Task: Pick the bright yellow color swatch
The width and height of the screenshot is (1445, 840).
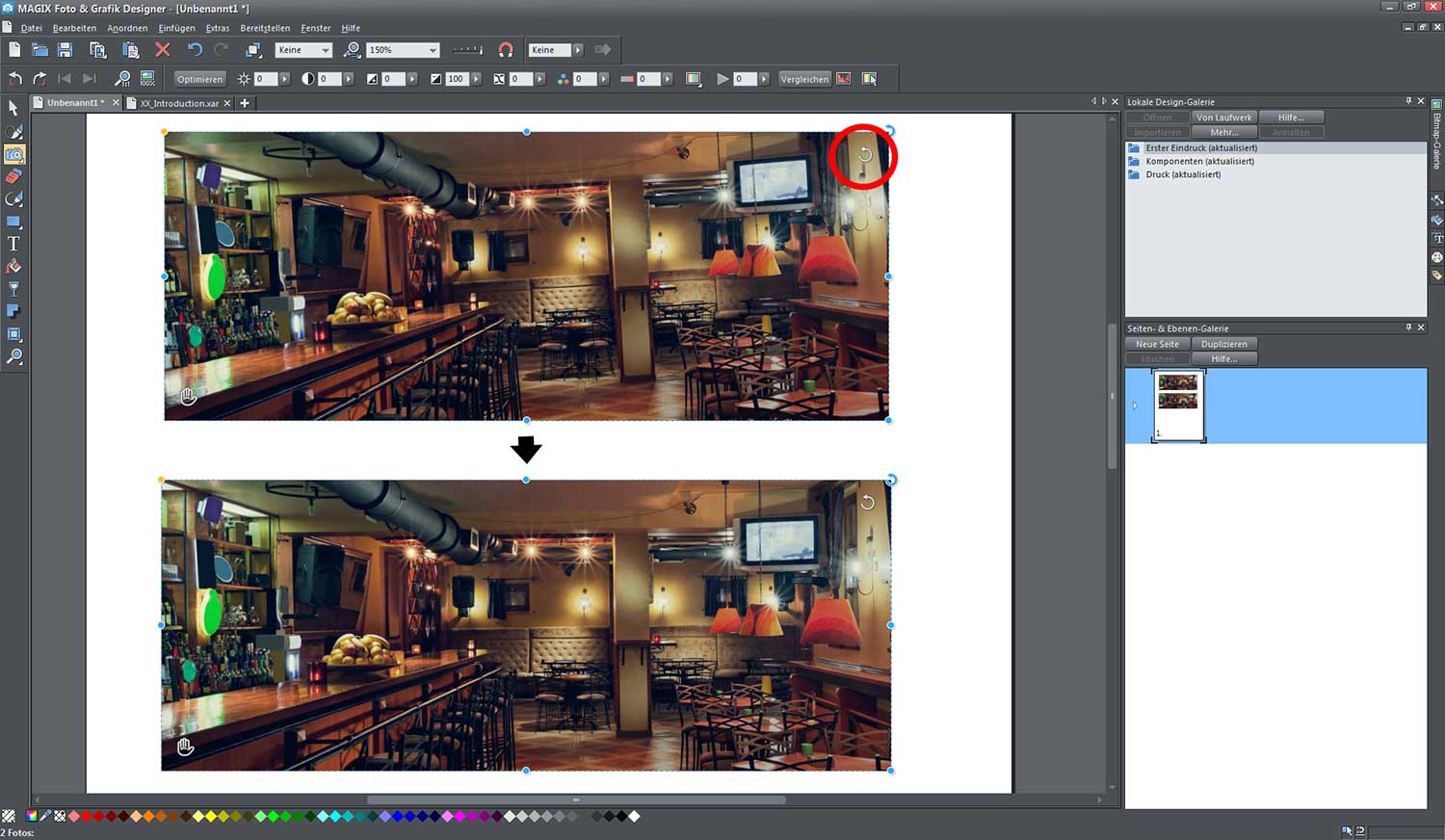Action: coord(211,816)
